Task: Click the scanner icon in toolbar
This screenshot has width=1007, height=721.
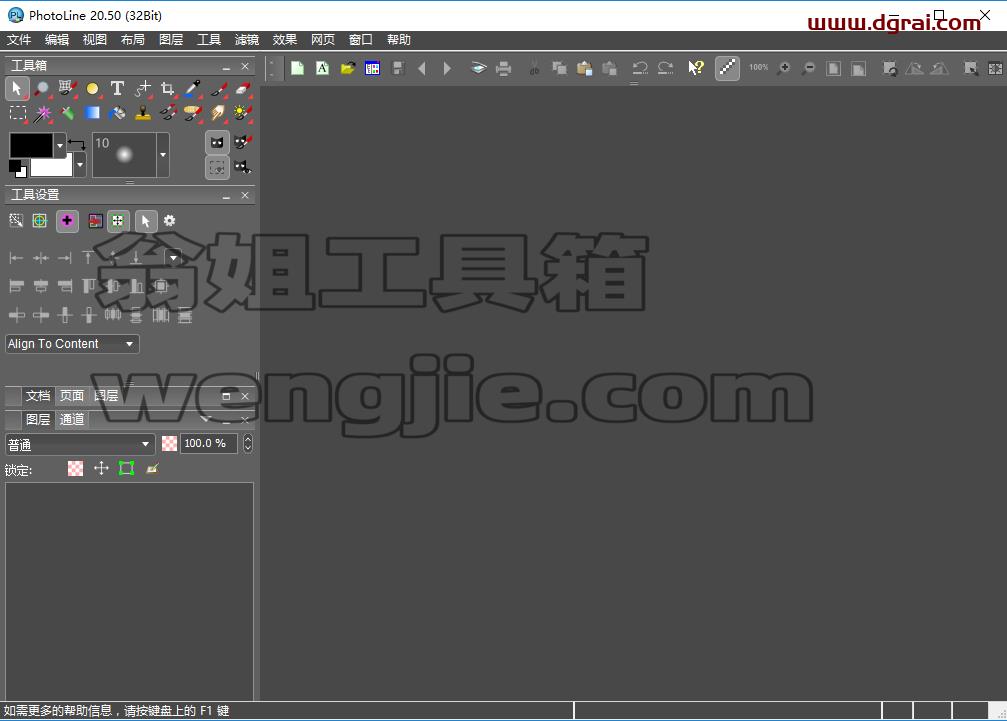Action: [478, 67]
